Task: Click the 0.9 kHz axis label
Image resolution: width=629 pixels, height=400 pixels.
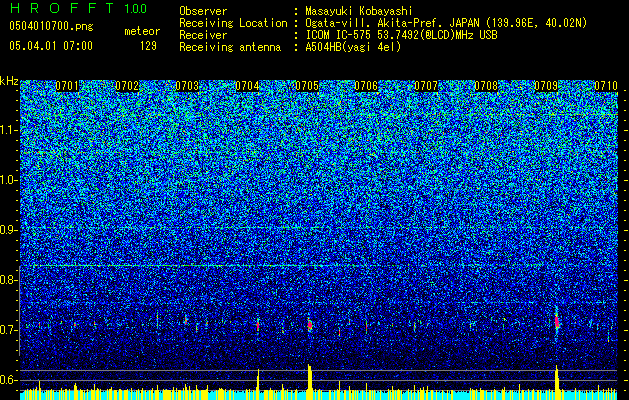Action: (x=8, y=230)
